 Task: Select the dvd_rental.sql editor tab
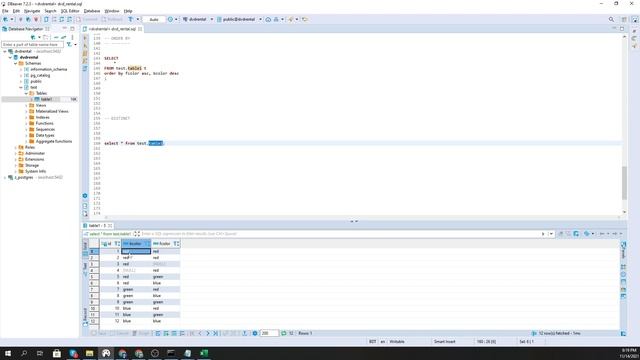pyautogui.click(x=112, y=29)
